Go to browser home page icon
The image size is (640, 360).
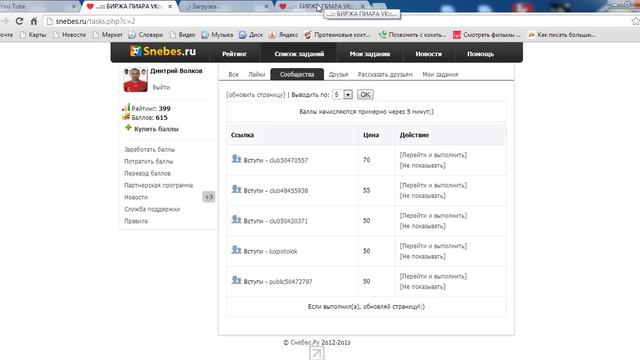(x=34, y=21)
